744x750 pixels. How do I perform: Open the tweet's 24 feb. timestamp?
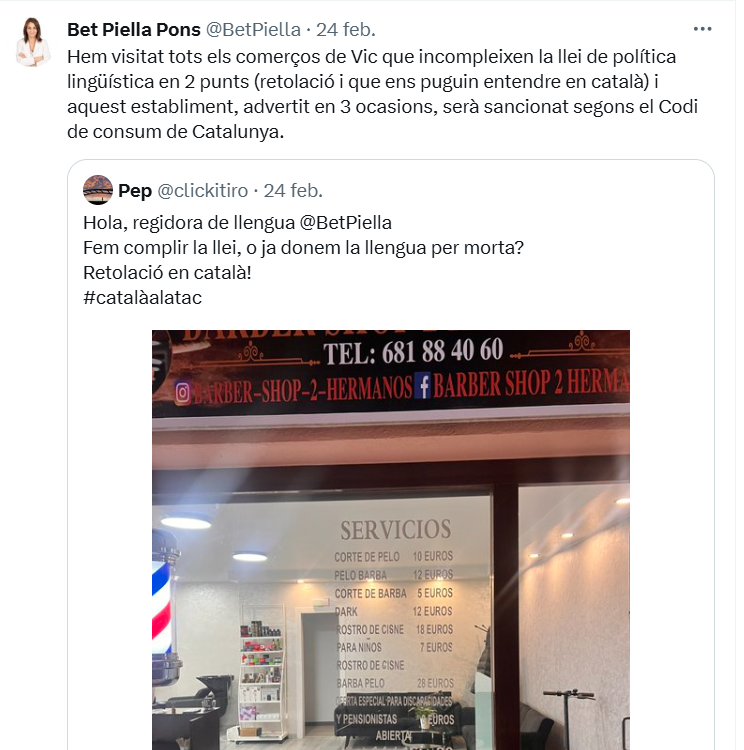346,30
